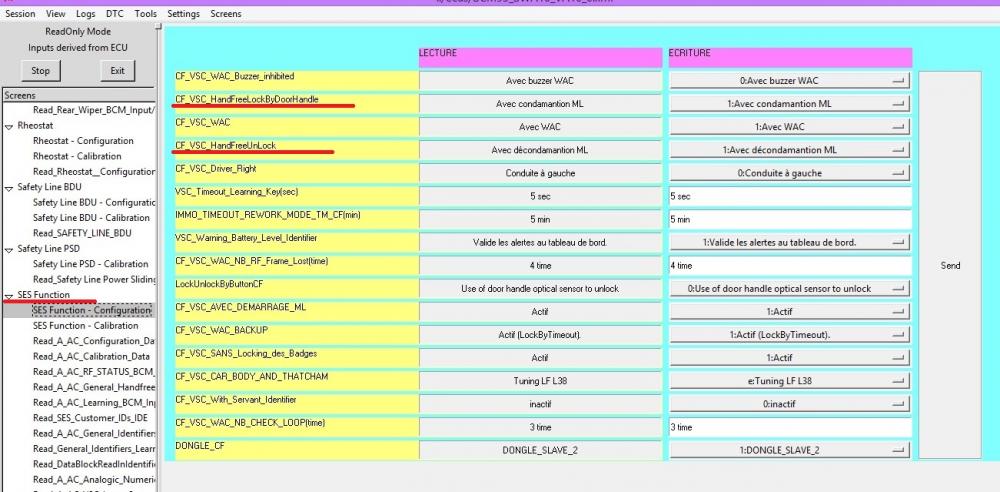Screen dimensions: 1000x492
Task: Select SES Function - Configuration item
Action: (x=92, y=310)
